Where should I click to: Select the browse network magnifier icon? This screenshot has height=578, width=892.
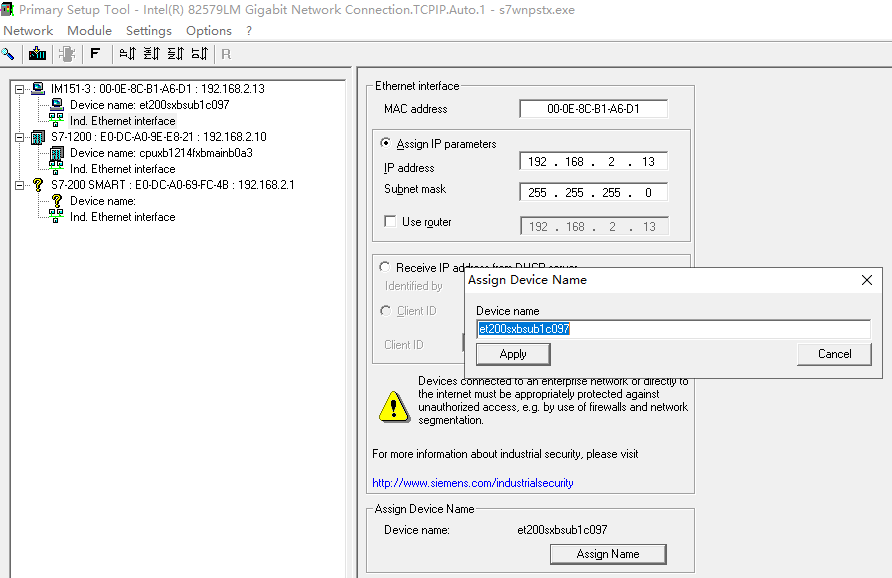click(x=8, y=54)
